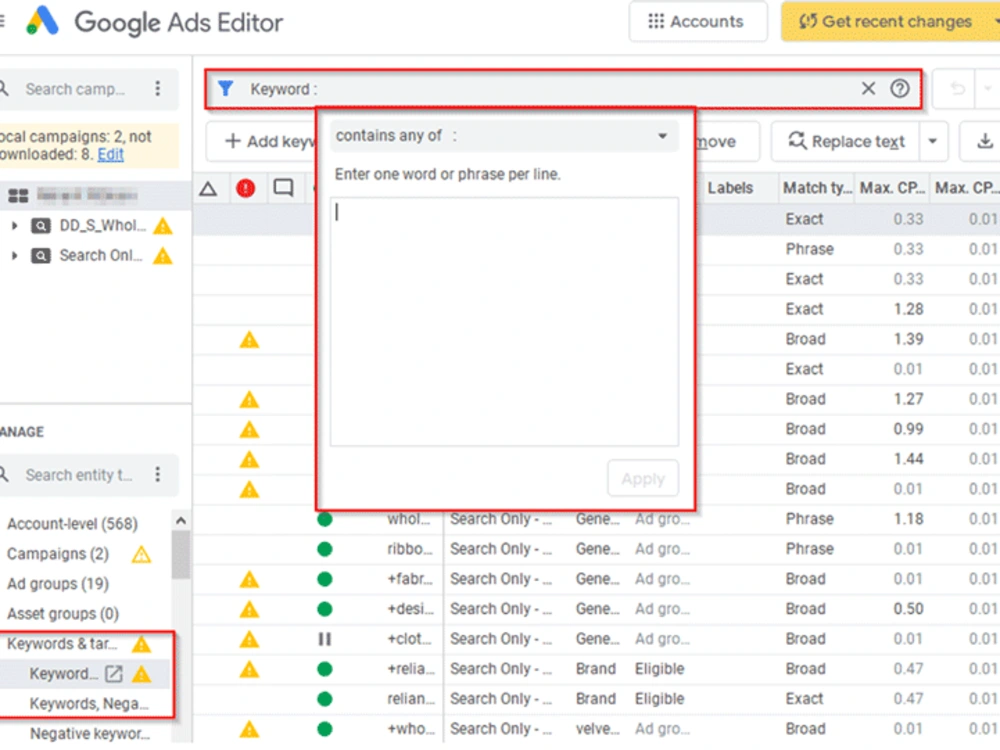The width and height of the screenshot is (1000, 750).
Task: Click max CPC value 1.39
Action: [x=908, y=339]
